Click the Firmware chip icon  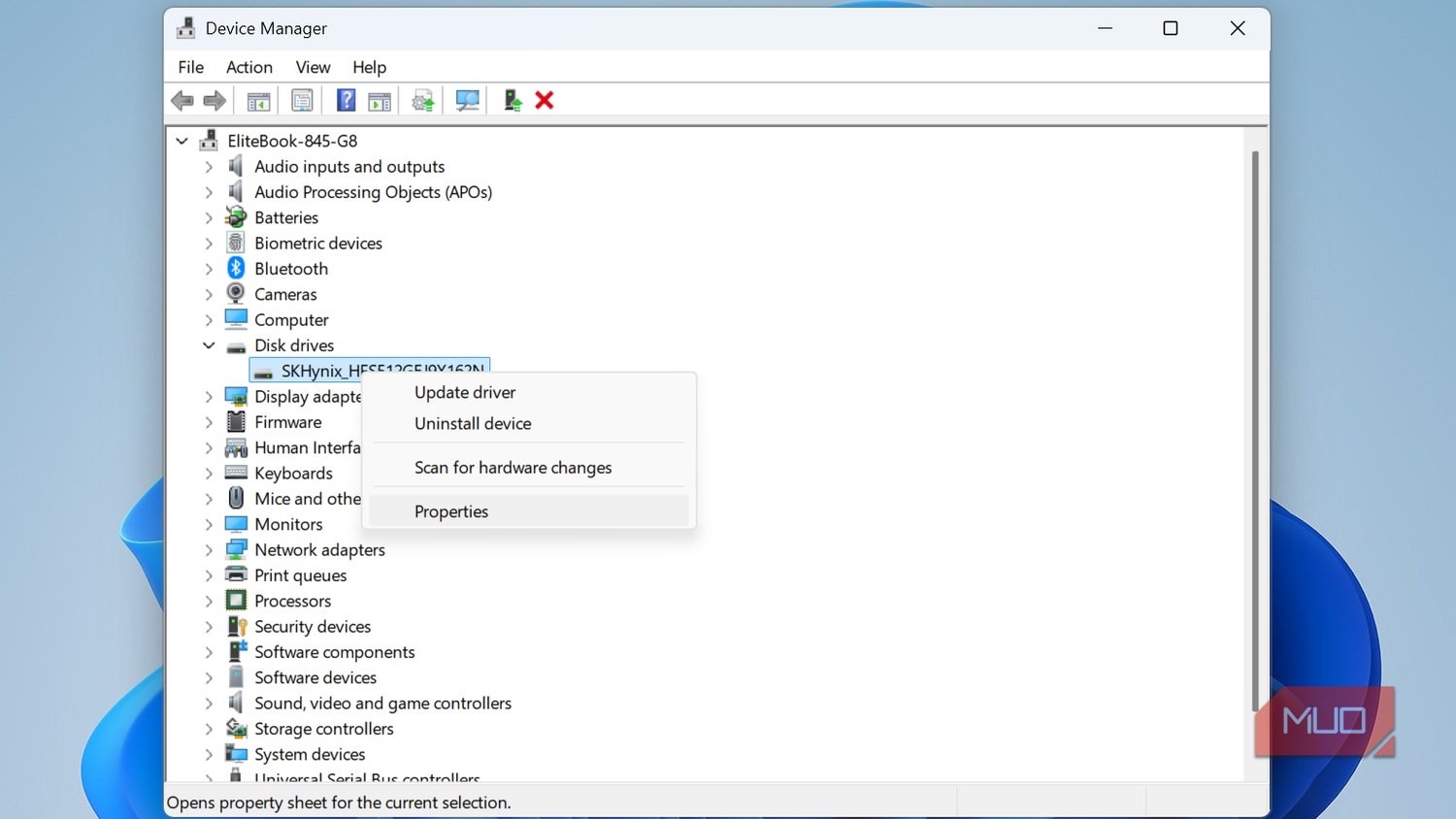click(x=236, y=421)
